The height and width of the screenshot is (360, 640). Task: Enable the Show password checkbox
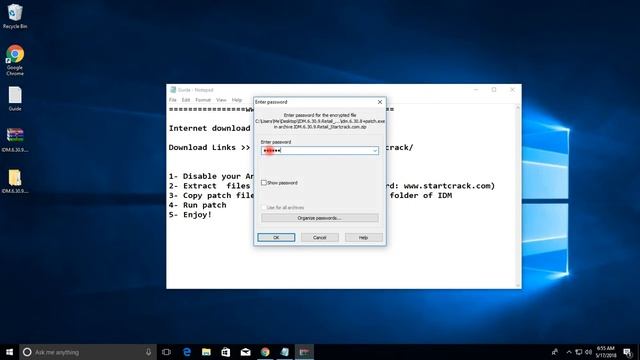pyautogui.click(x=264, y=183)
